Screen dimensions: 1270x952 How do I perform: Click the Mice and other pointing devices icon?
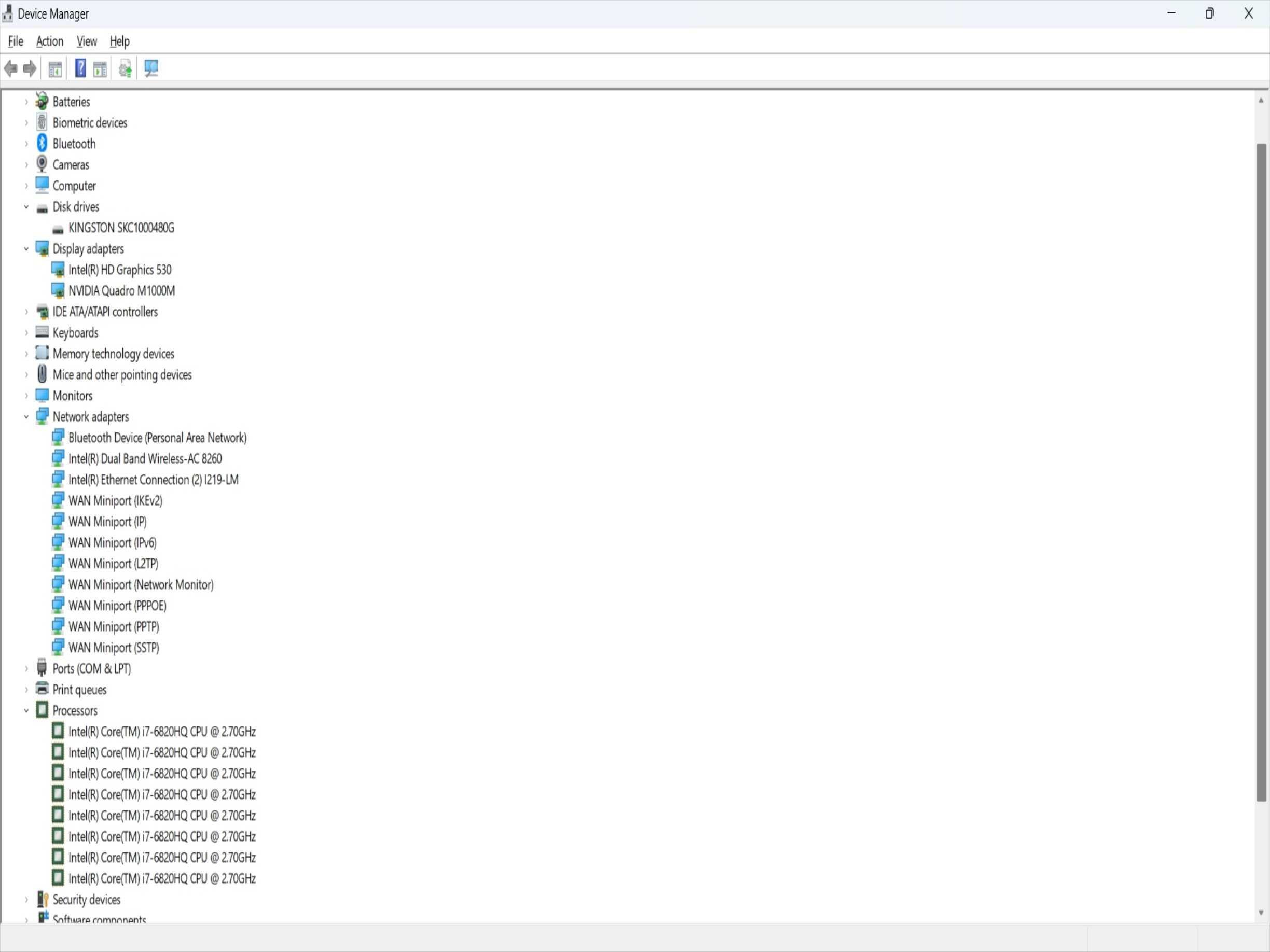pyautogui.click(x=42, y=373)
